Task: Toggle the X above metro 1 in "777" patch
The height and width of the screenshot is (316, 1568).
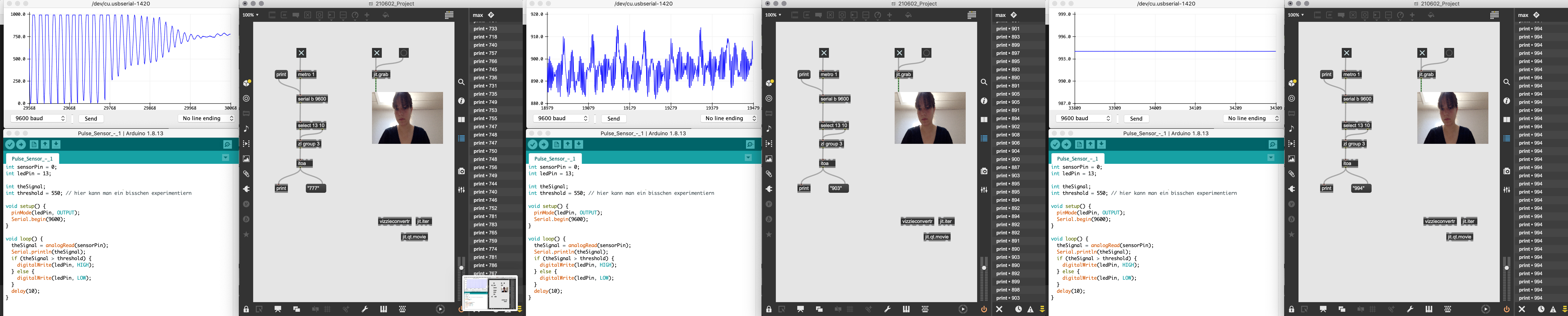Action: click(301, 53)
